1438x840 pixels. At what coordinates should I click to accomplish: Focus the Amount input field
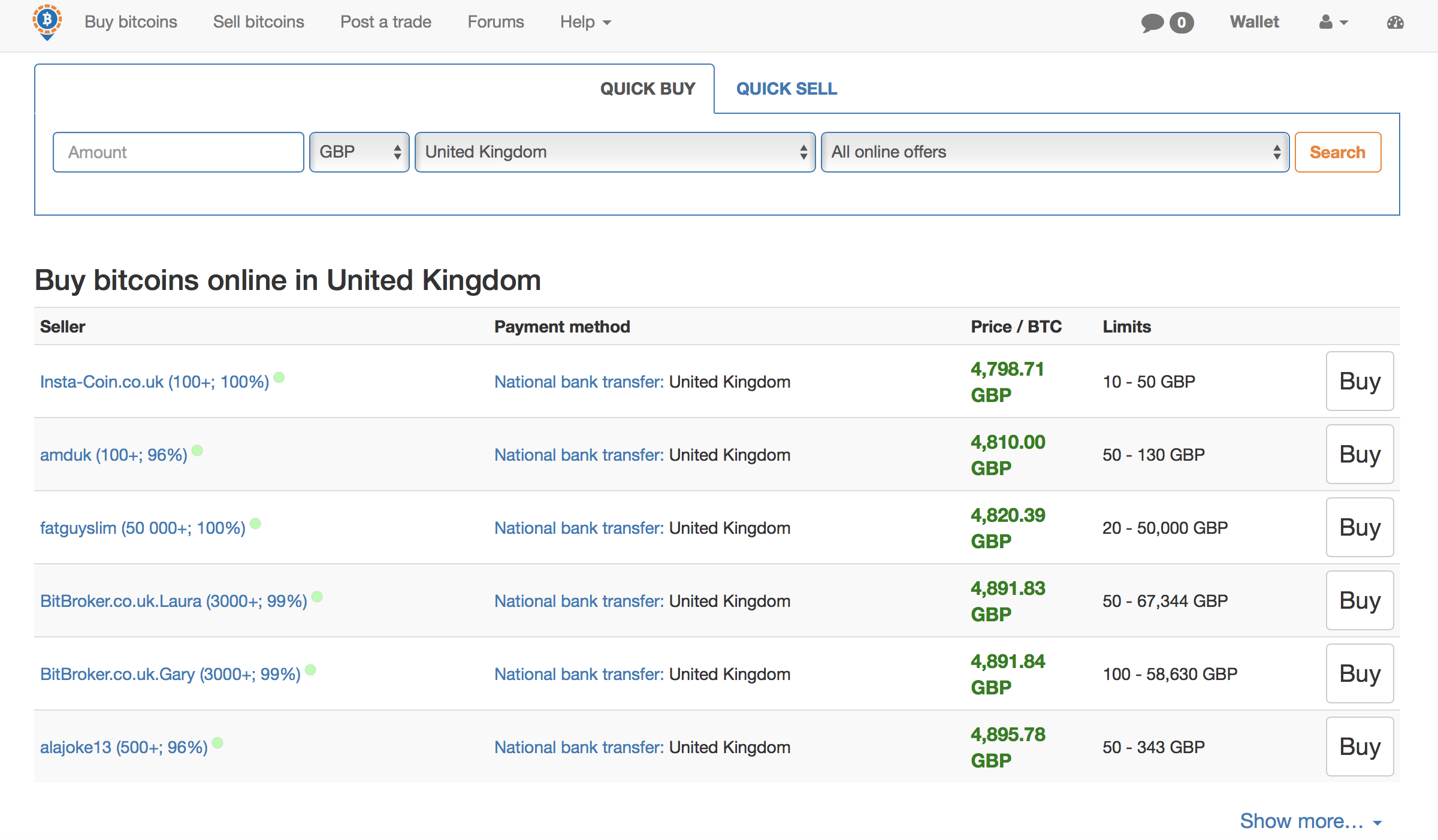tap(179, 152)
